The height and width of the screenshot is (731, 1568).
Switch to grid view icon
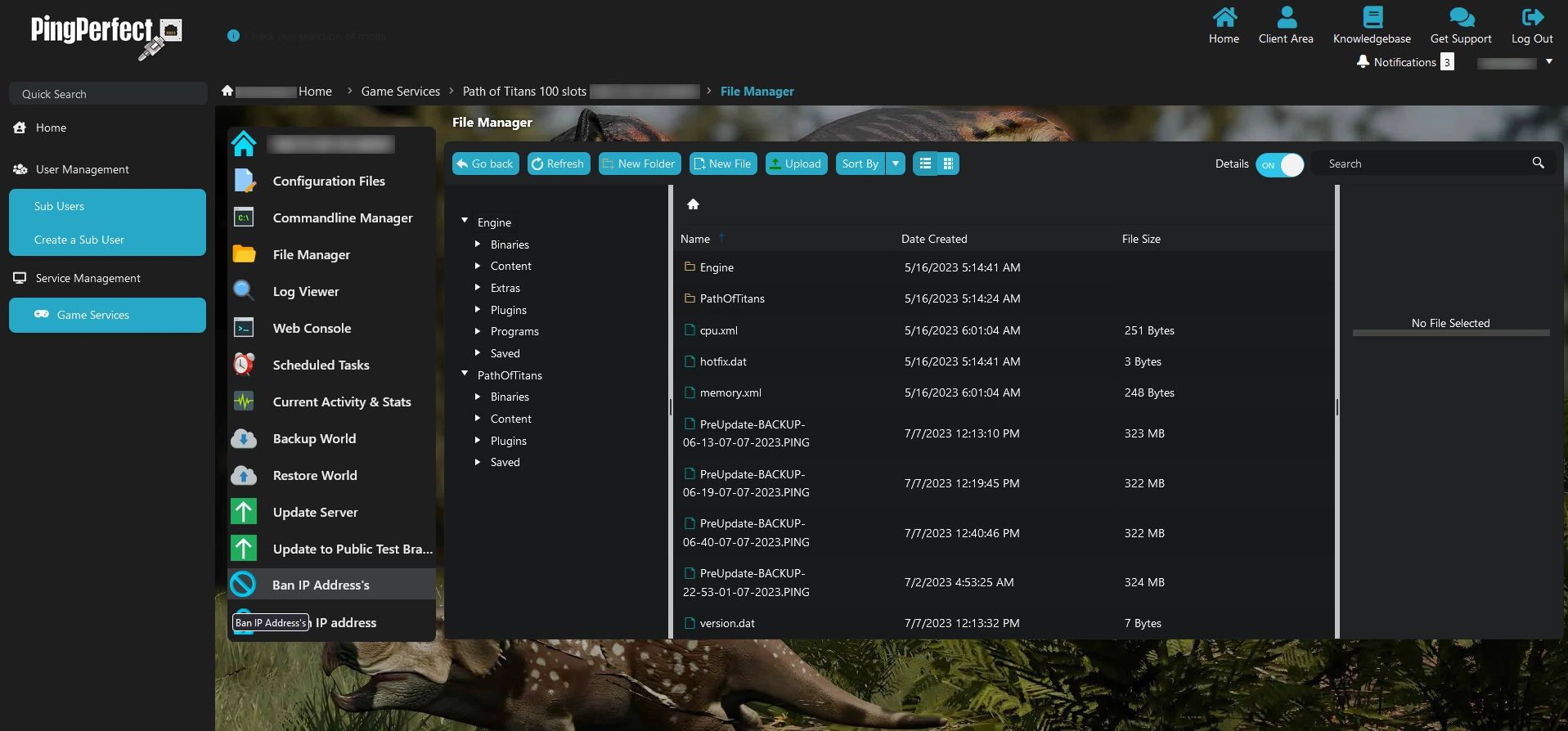[948, 164]
